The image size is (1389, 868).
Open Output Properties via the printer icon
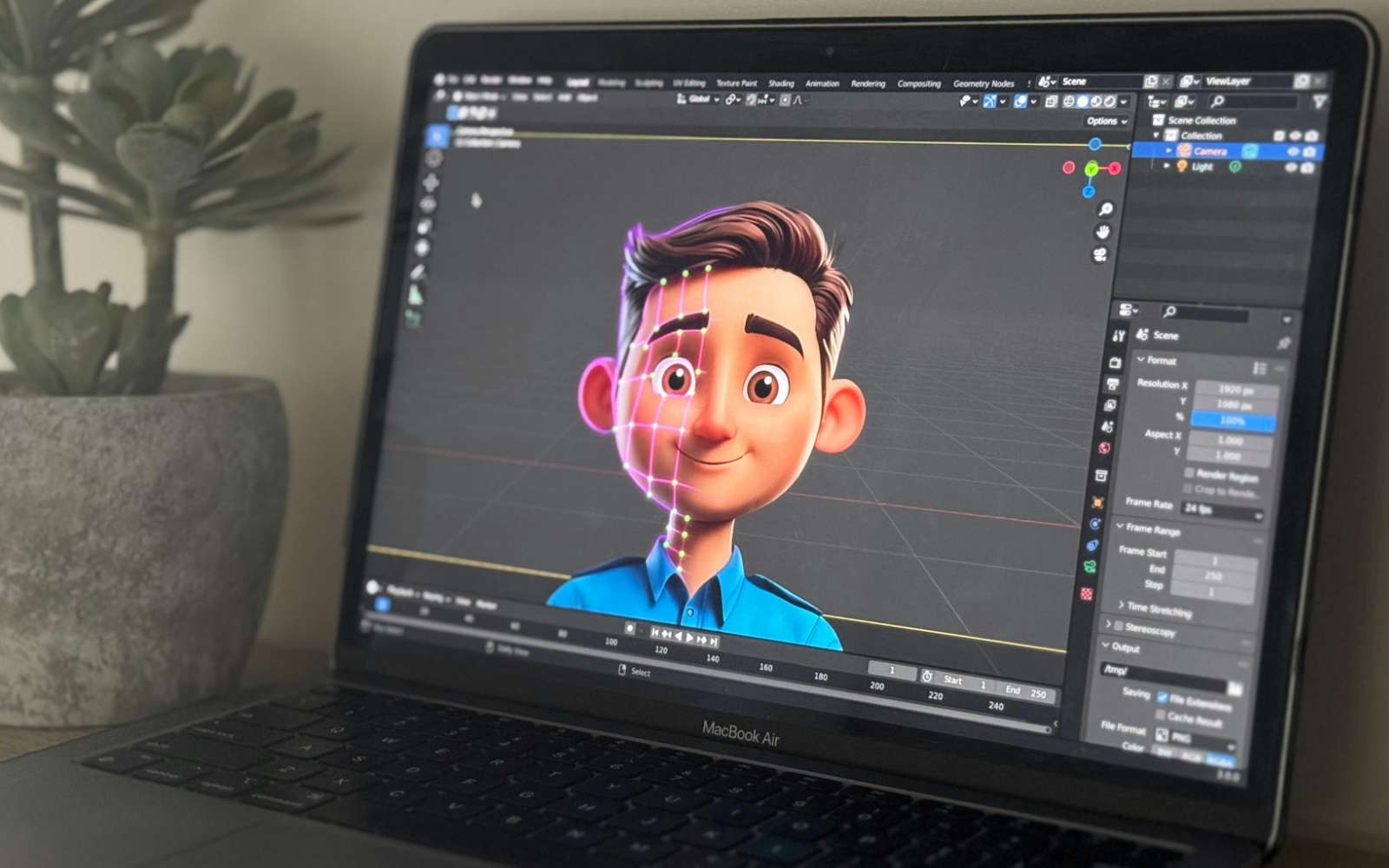1115,384
